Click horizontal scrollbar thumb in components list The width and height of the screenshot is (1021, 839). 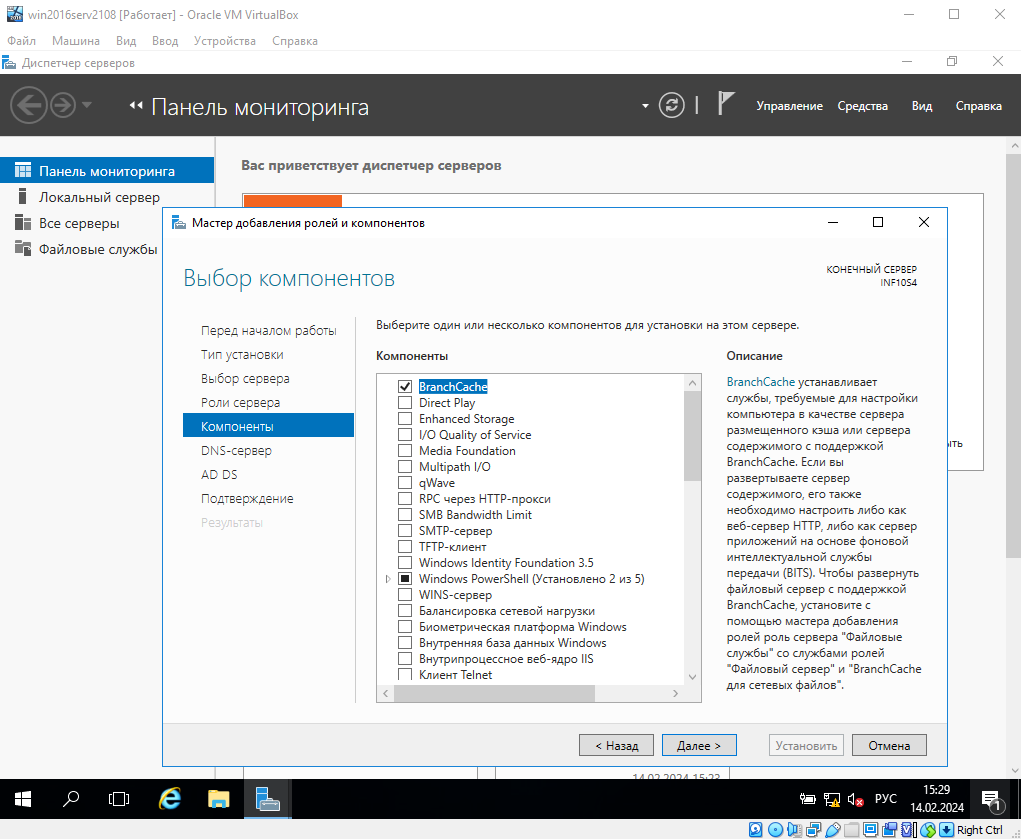pos(494,694)
